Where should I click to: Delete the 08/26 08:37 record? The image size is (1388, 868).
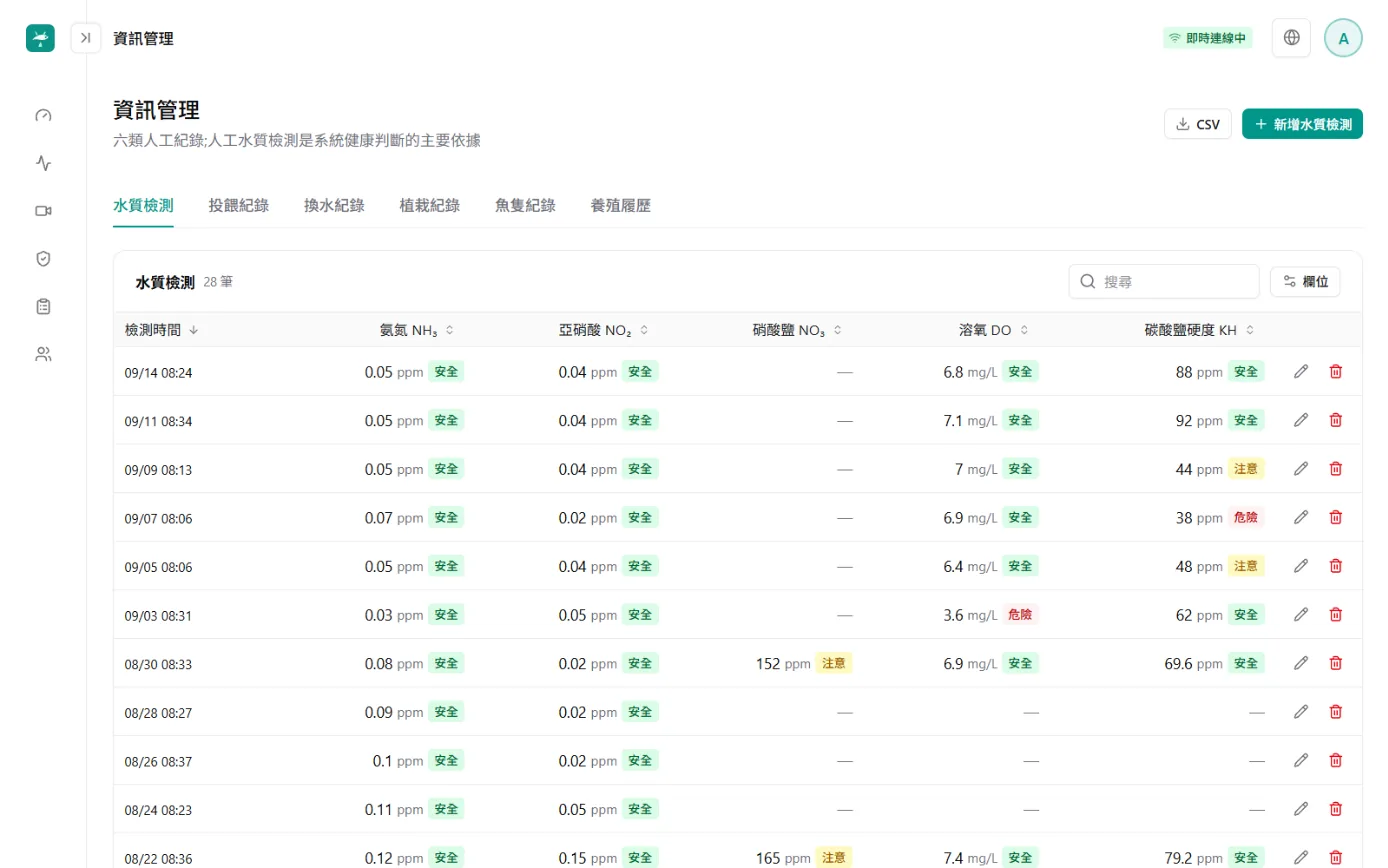point(1335,760)
